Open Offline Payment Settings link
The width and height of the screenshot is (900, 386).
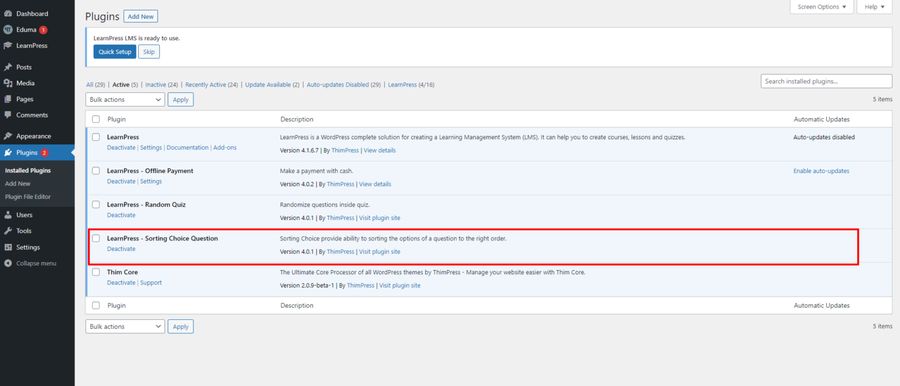(x=151, y=181)
